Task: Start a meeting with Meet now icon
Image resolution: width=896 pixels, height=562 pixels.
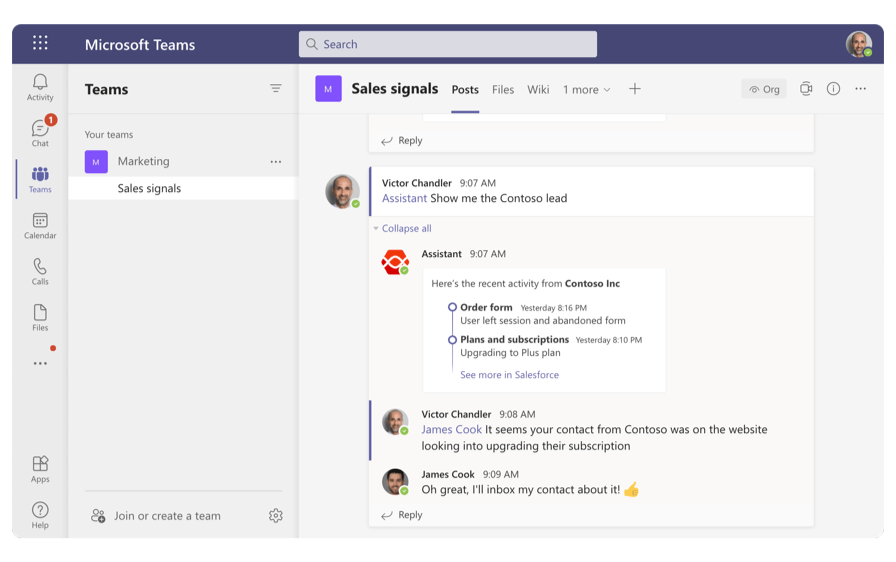Action: pos(806,89)
